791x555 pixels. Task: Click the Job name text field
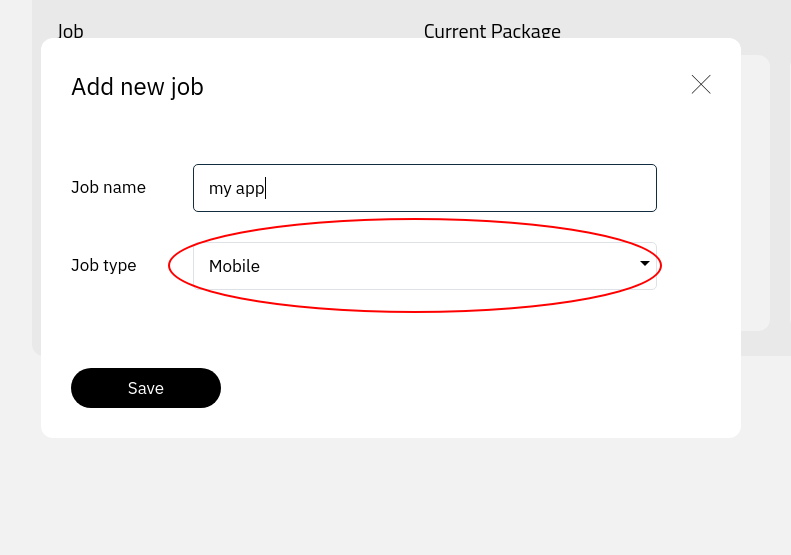pyautogui.click(x=424, y=188)
